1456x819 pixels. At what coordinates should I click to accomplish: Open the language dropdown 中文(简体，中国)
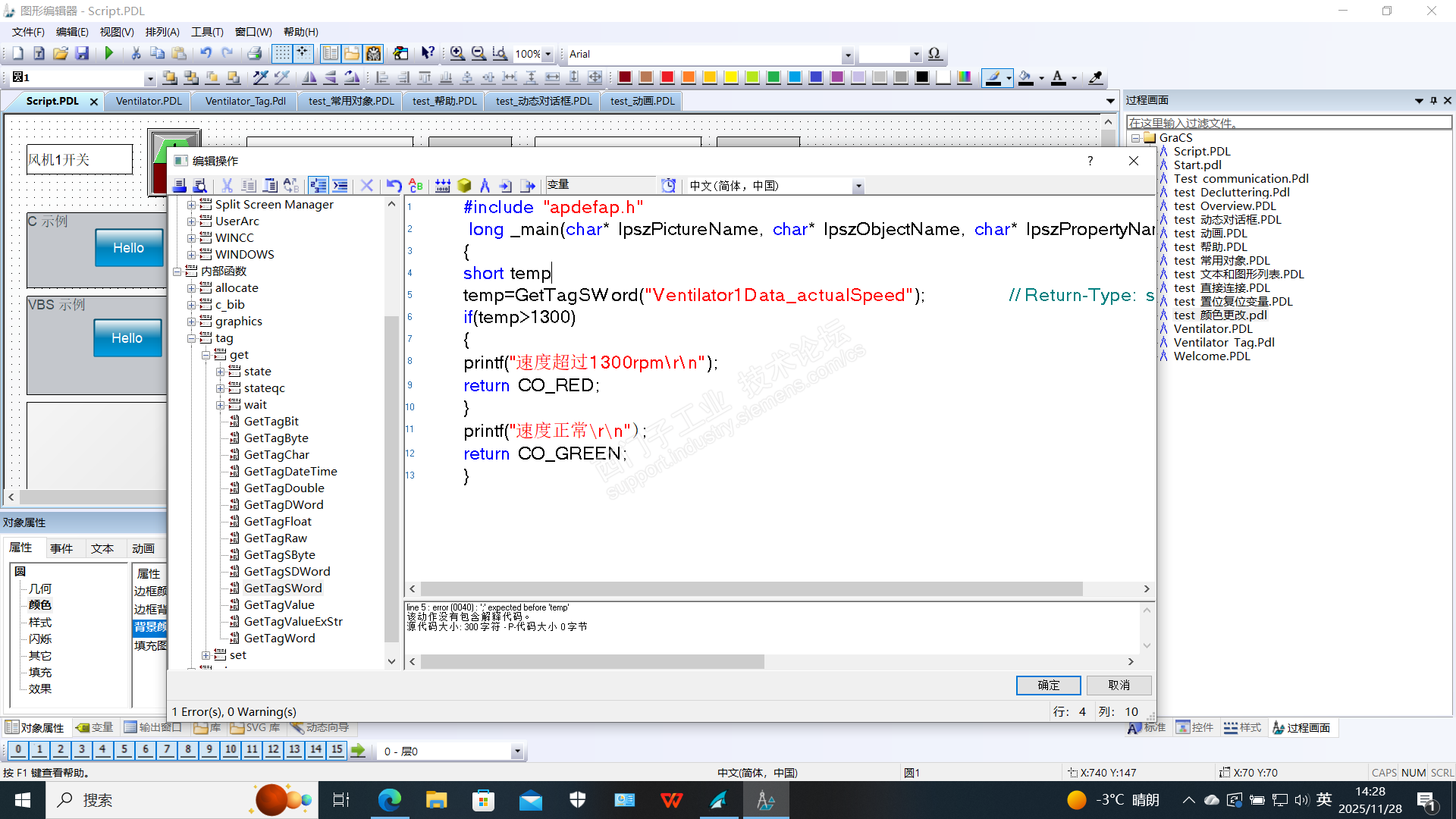click(858, 187)
